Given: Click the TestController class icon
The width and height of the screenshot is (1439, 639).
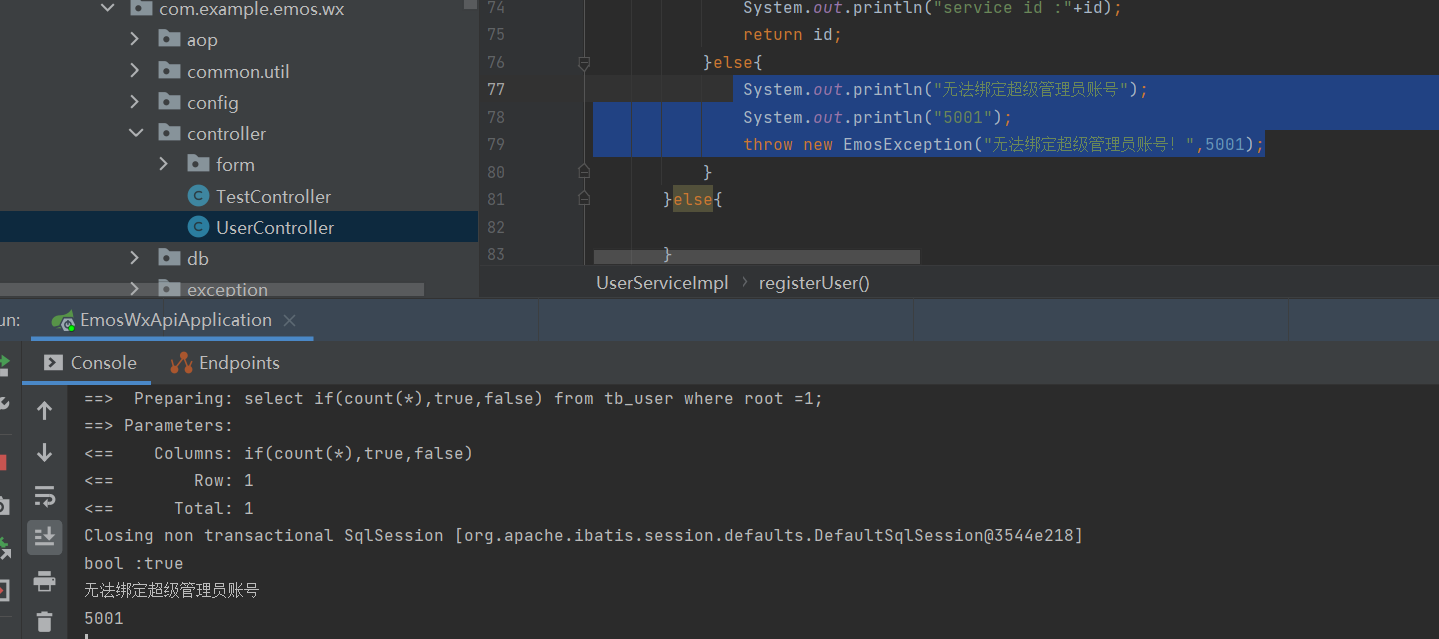Looking at the screenshot, I should (198, 196).
